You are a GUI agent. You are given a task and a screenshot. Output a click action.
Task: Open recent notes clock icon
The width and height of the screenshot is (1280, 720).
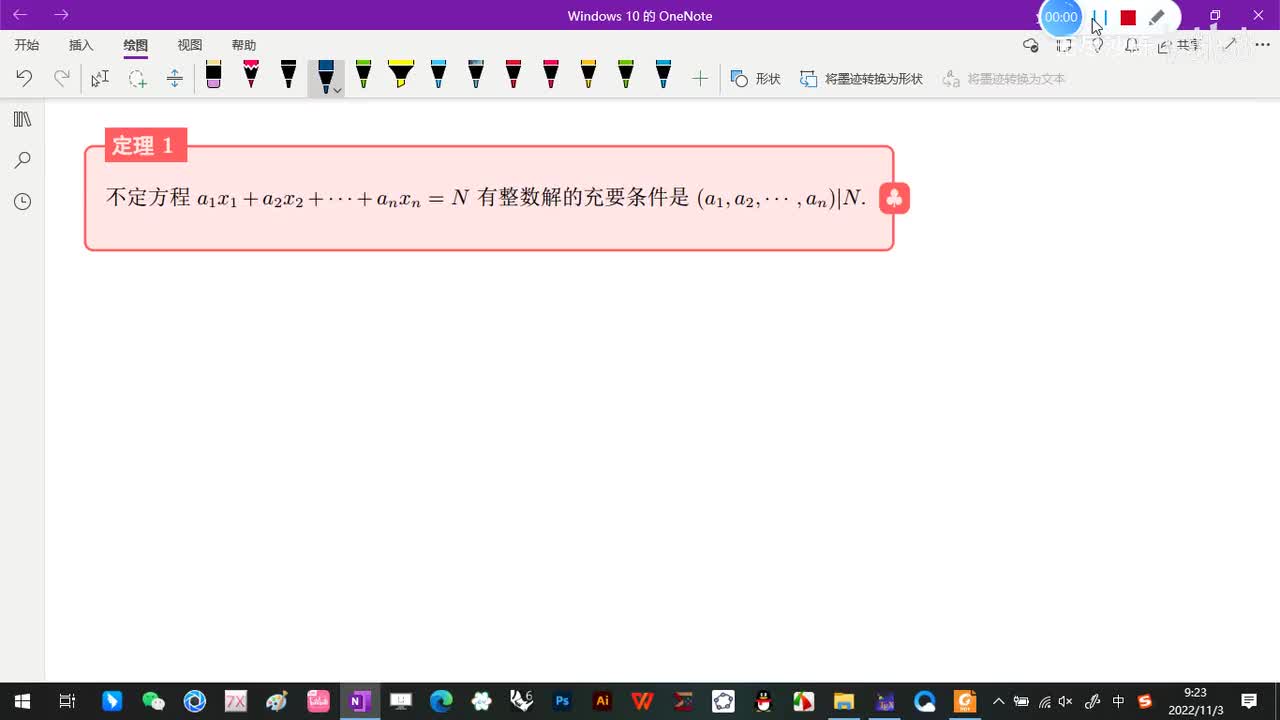[x=22, y=201]
